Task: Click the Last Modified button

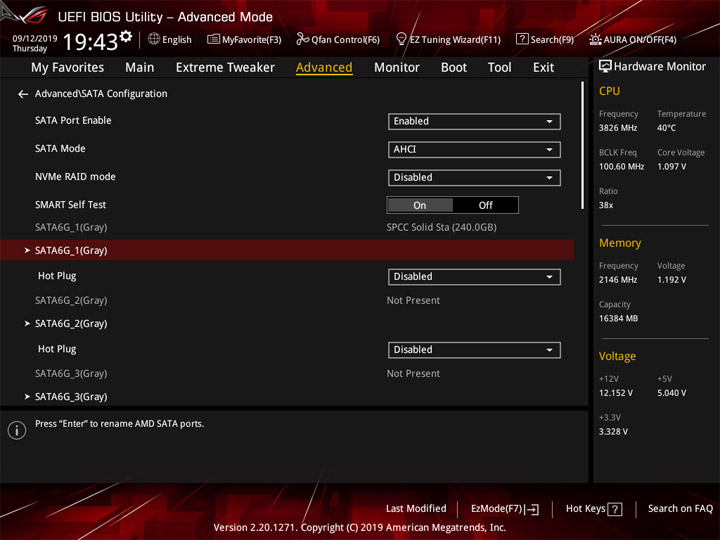Action: 416,509
